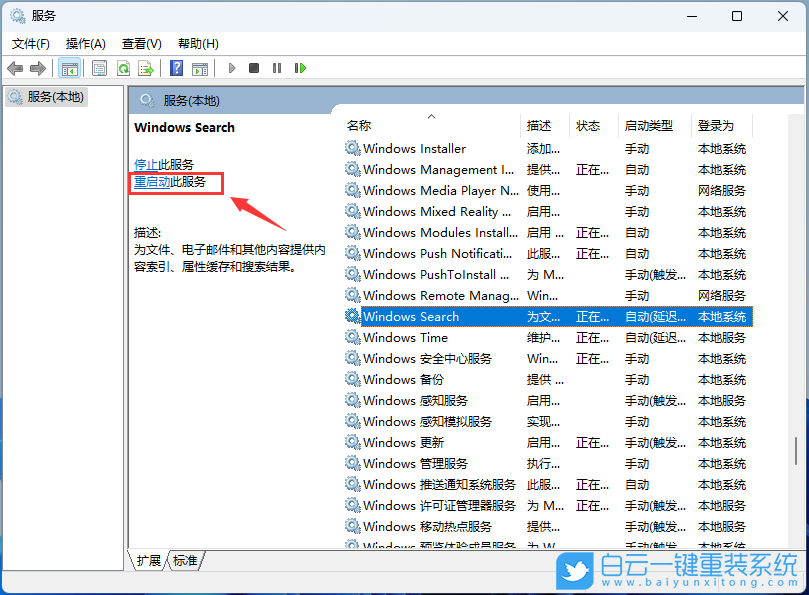The height and width of the screenshot is (595, 809).
Task: Click the Pause service icon
Action: tap(277, 68)
